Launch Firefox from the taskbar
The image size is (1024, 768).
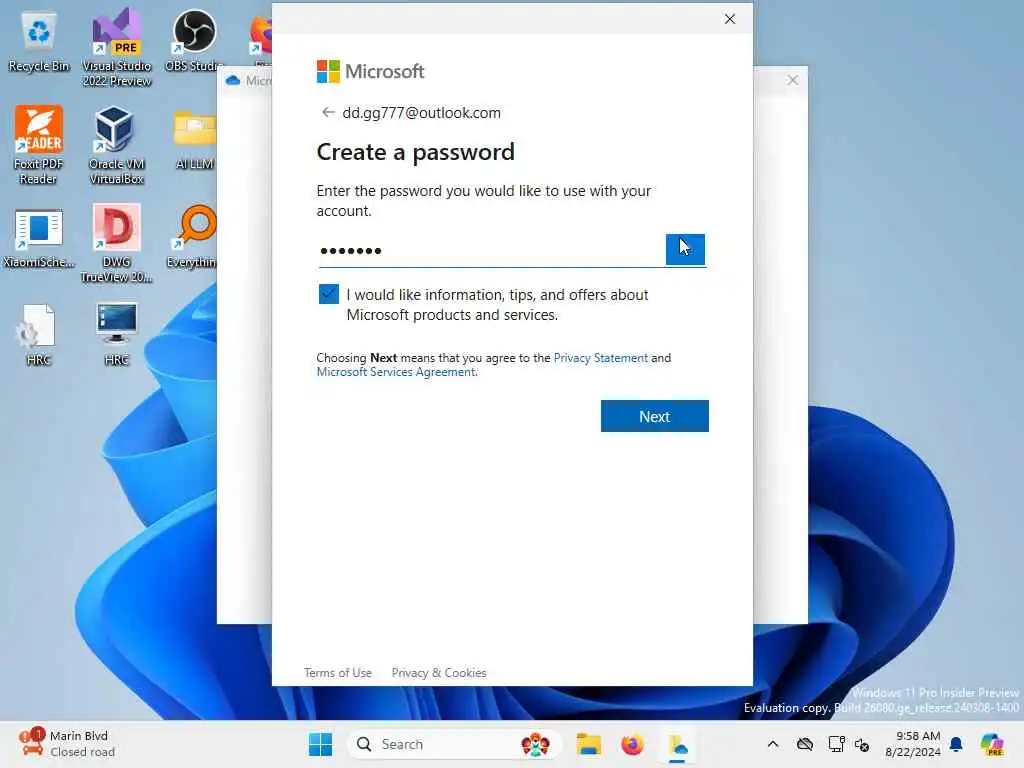[x=632, y=744]
